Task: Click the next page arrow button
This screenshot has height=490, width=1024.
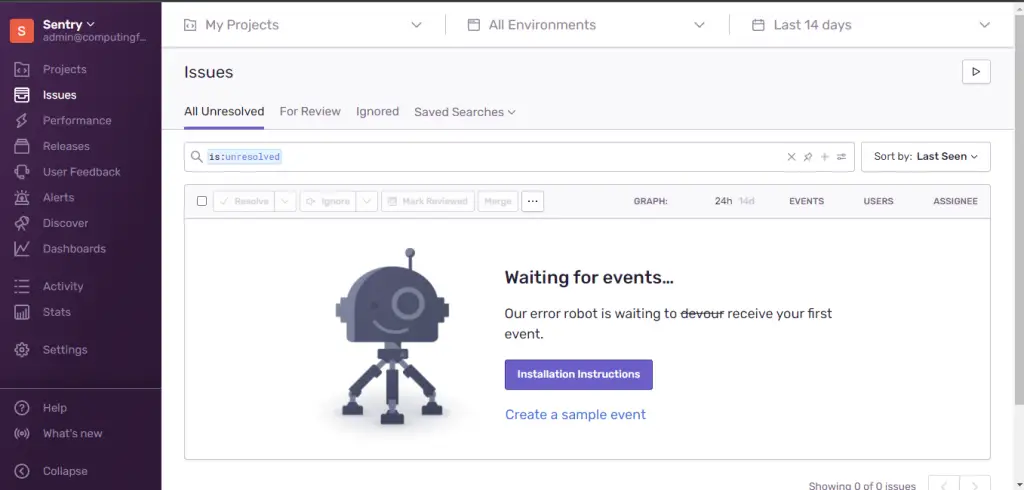Action: click(975, 484)
